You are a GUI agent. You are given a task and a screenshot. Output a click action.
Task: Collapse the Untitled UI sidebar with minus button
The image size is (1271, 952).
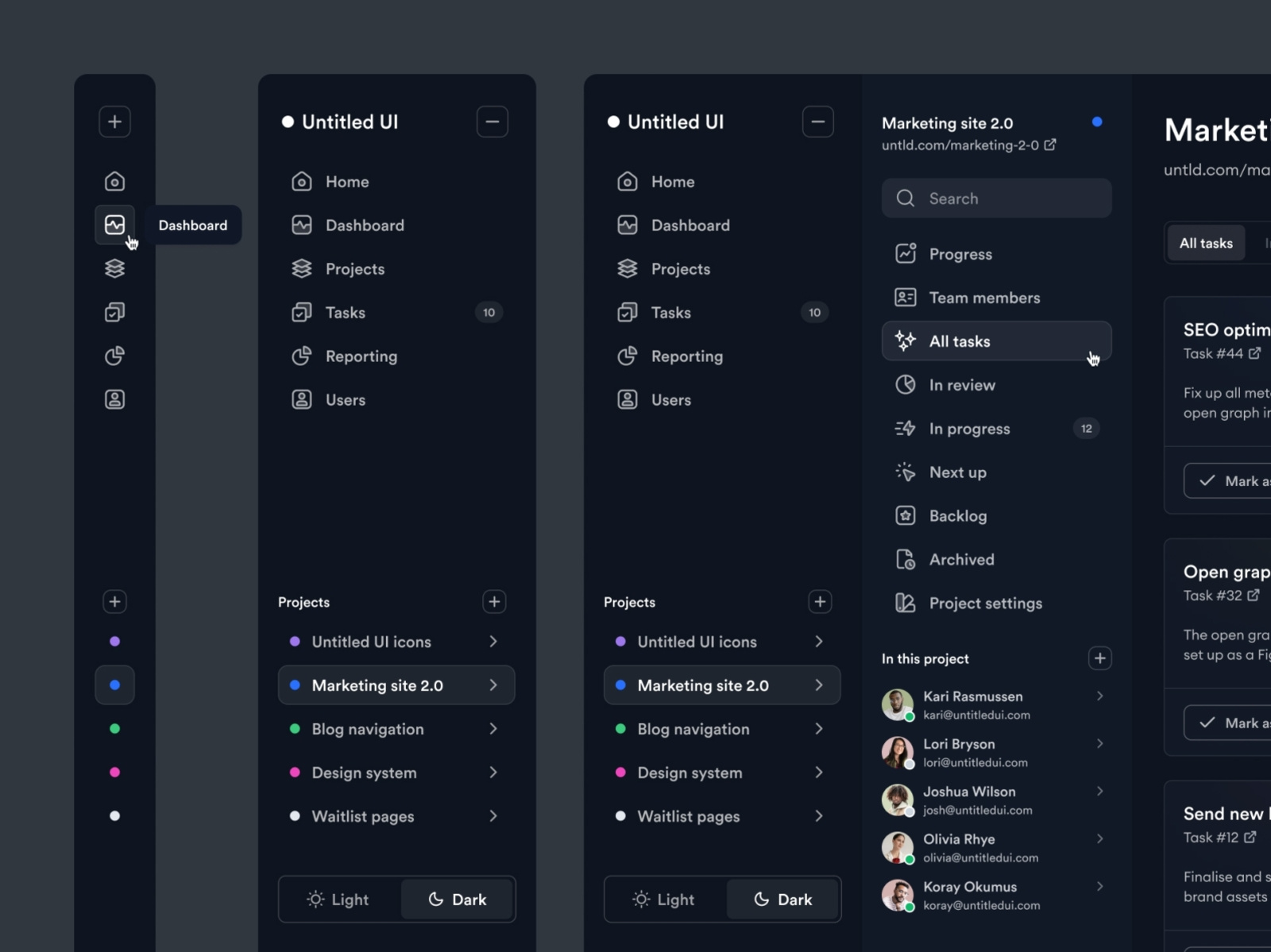click(x=493, y=121)
